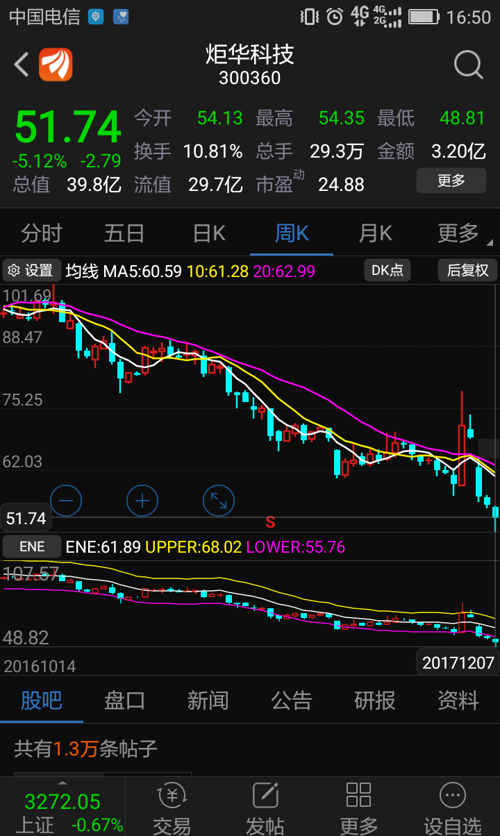This screenshot has height=836, width=500.
Task: Open the 设置 chart settings button
Action: (x=31, y=270)
